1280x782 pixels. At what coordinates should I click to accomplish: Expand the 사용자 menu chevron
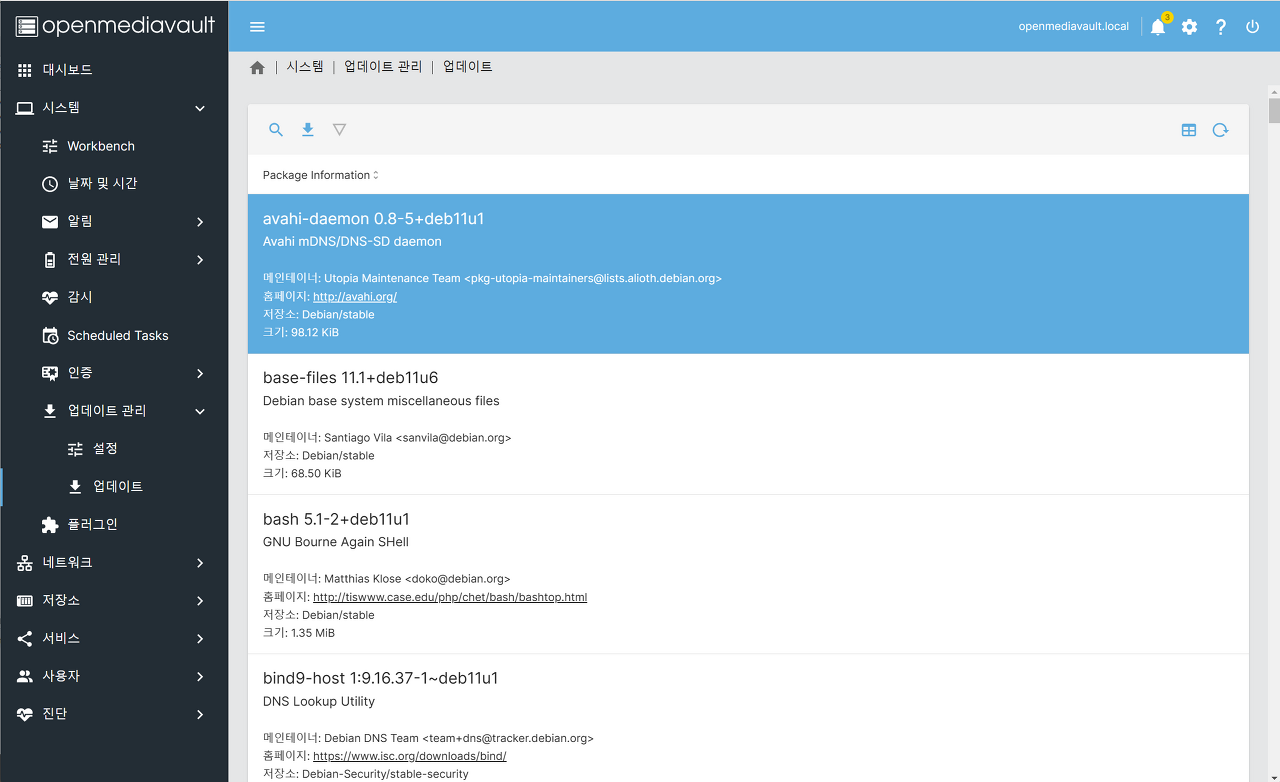tap(200, 676)
